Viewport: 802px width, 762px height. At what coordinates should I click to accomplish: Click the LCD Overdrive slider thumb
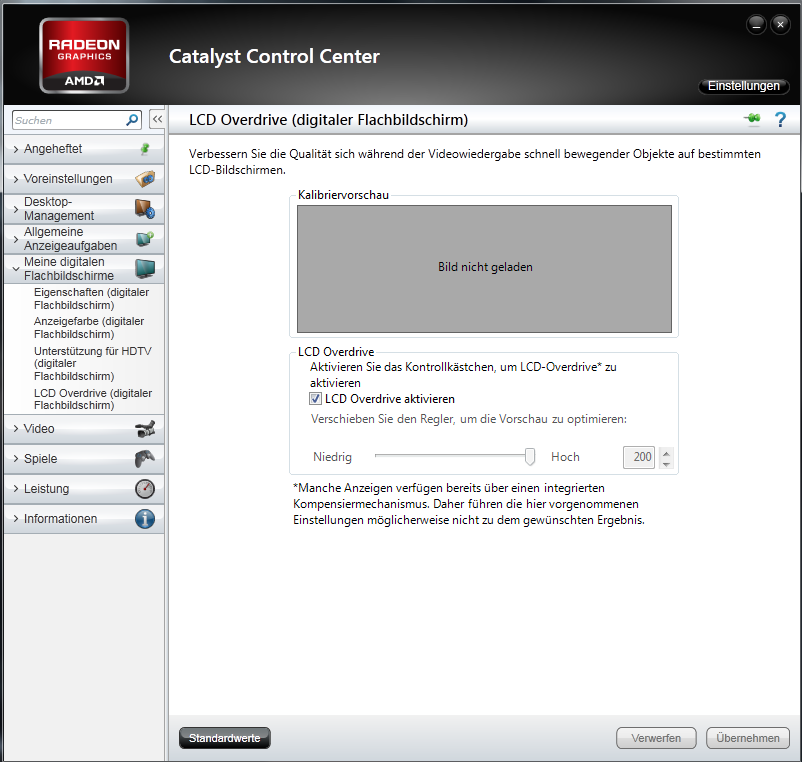[530, 456]
